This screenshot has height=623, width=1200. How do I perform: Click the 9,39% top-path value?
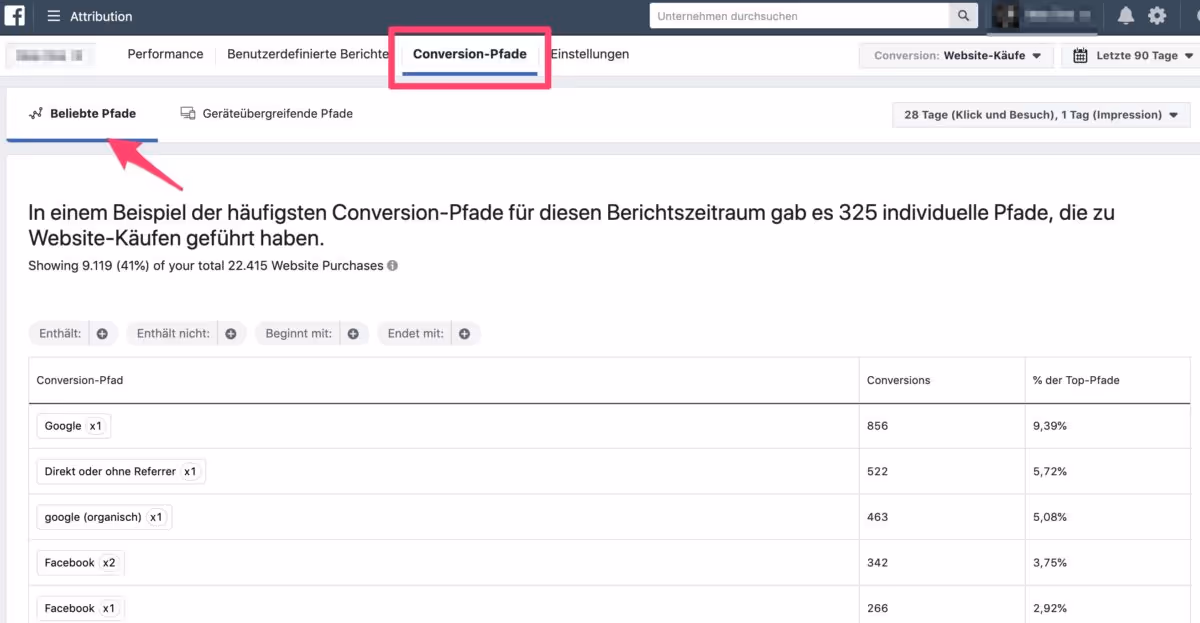pyautogui.click(x=1050, y=426)
